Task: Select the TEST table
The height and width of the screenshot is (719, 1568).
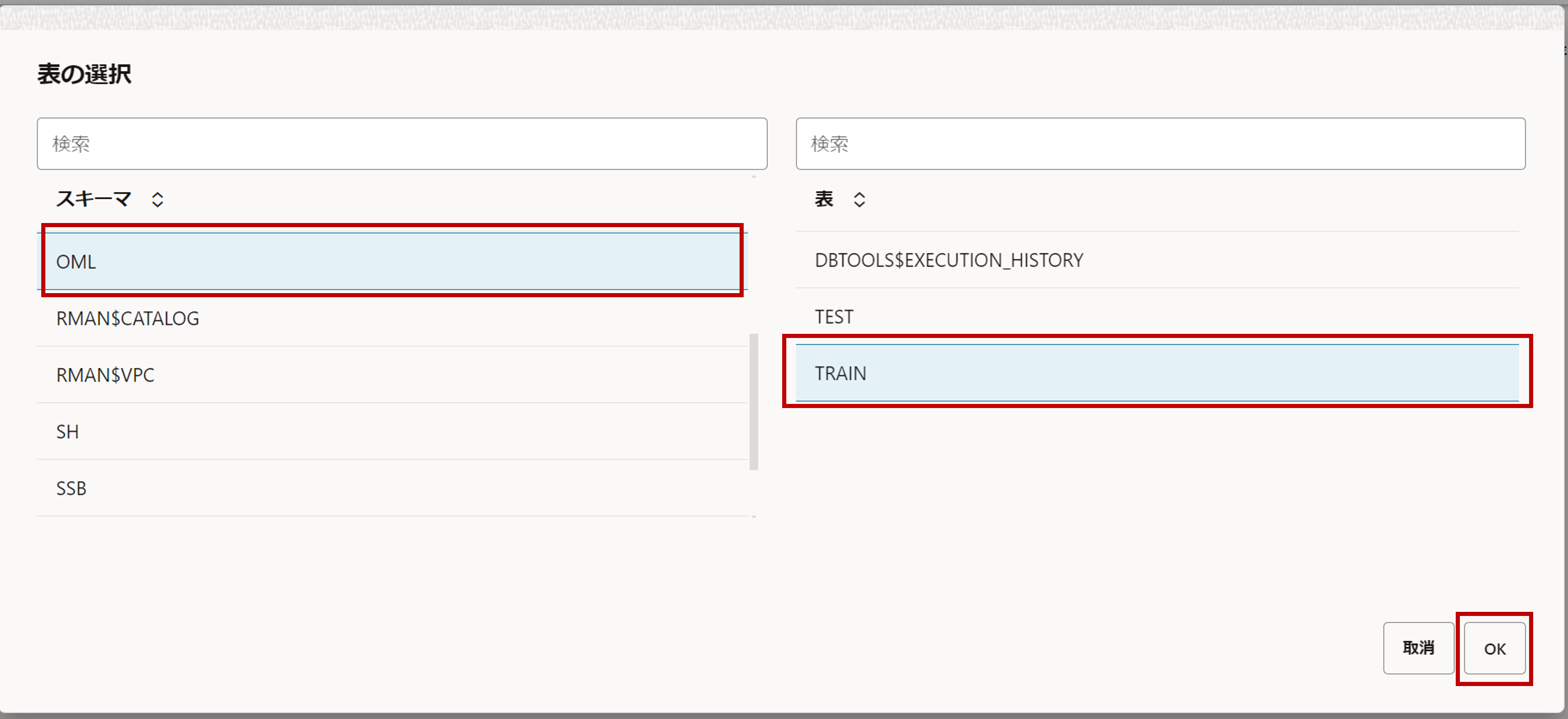Action: point(834,317)
